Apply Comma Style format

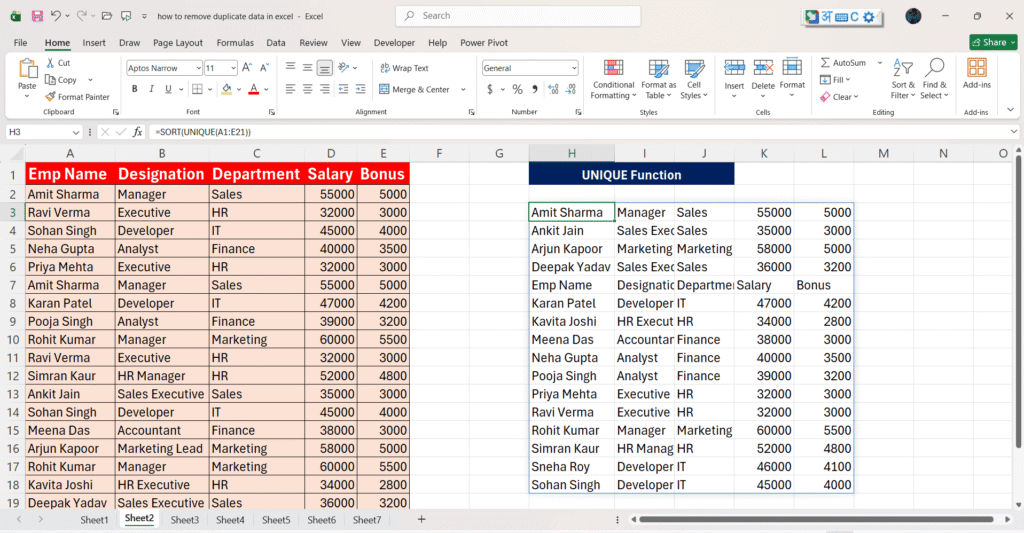535,89
